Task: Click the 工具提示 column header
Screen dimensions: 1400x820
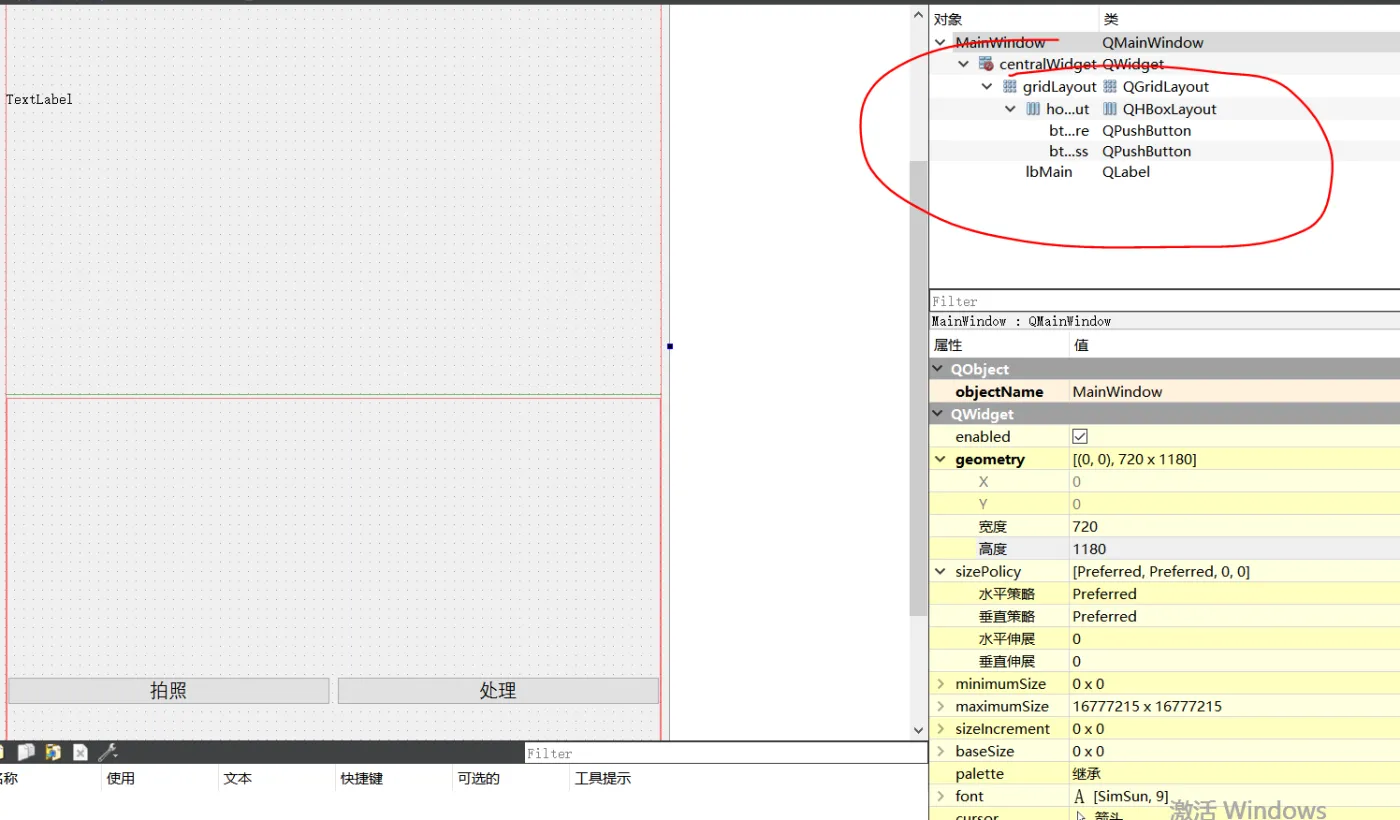Action: [602, 778]
